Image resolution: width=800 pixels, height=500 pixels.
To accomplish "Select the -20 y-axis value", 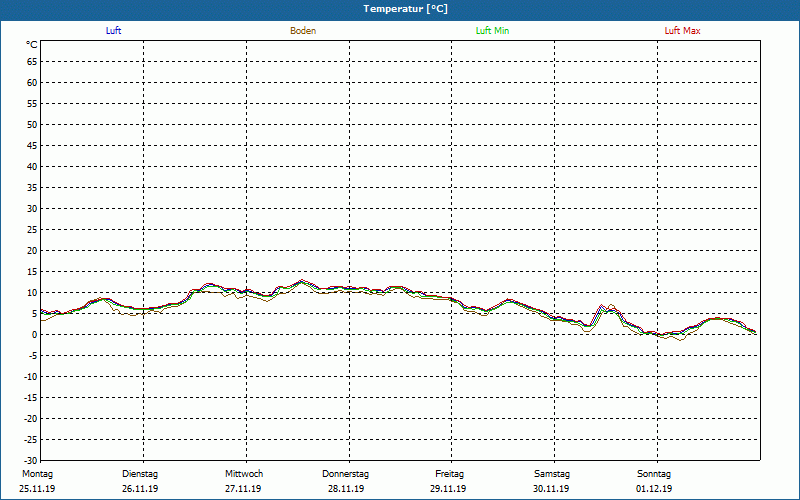I will tap(31, 418).
